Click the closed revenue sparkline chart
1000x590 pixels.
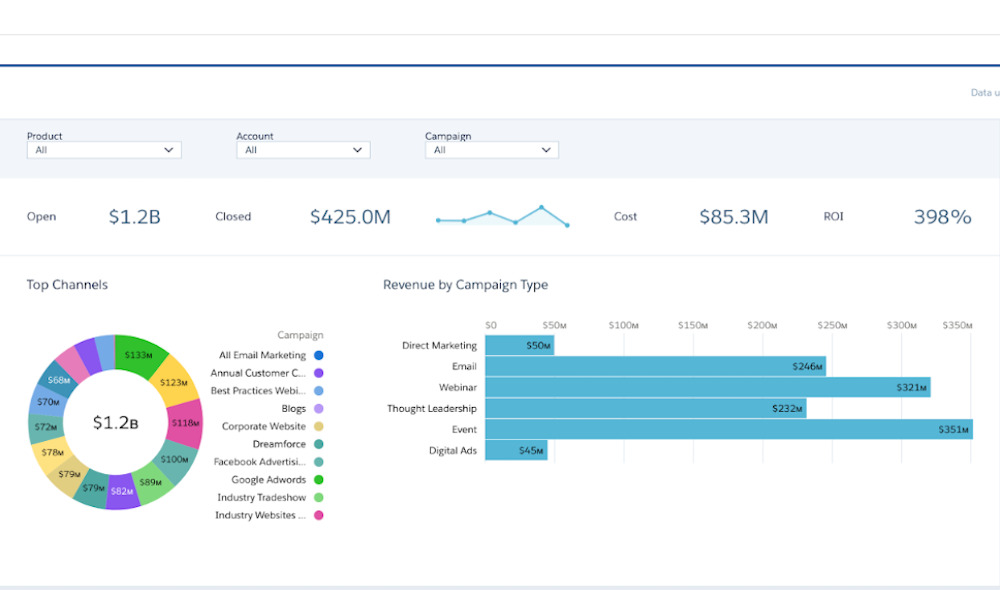click(x=502, y=217)
